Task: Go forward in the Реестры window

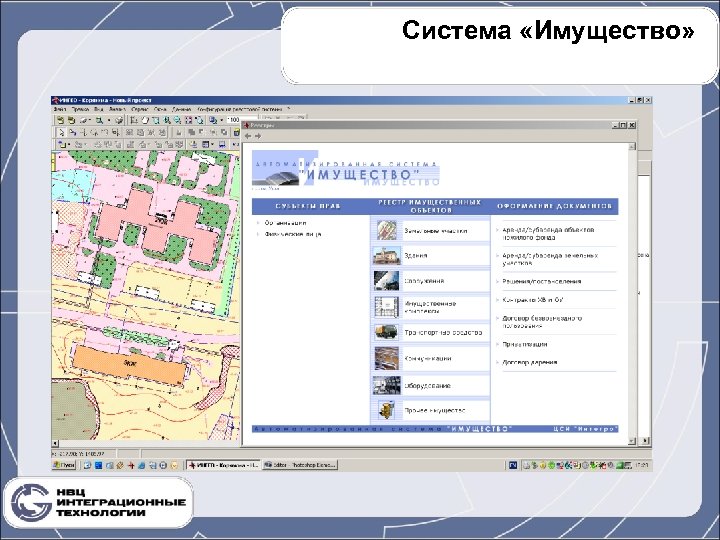Action: pyautogui.click(x=258, y=136)
